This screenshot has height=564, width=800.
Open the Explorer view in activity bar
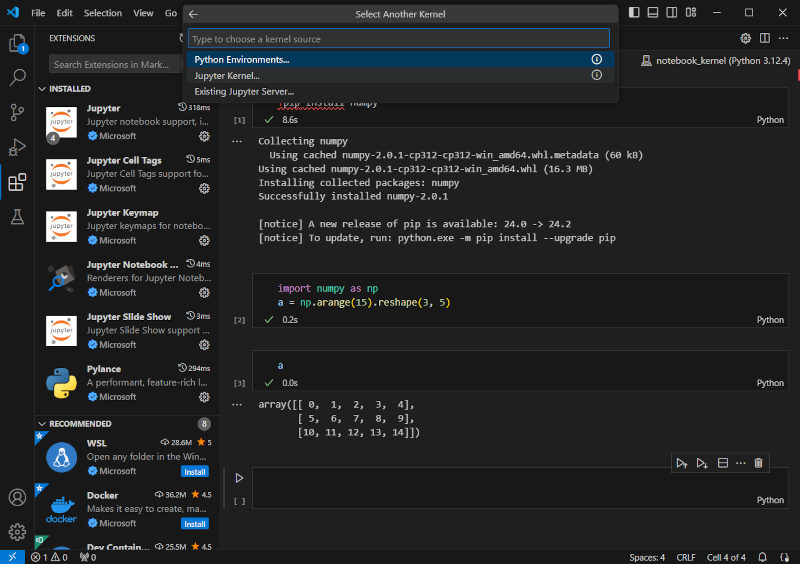[x=17, y=43]
